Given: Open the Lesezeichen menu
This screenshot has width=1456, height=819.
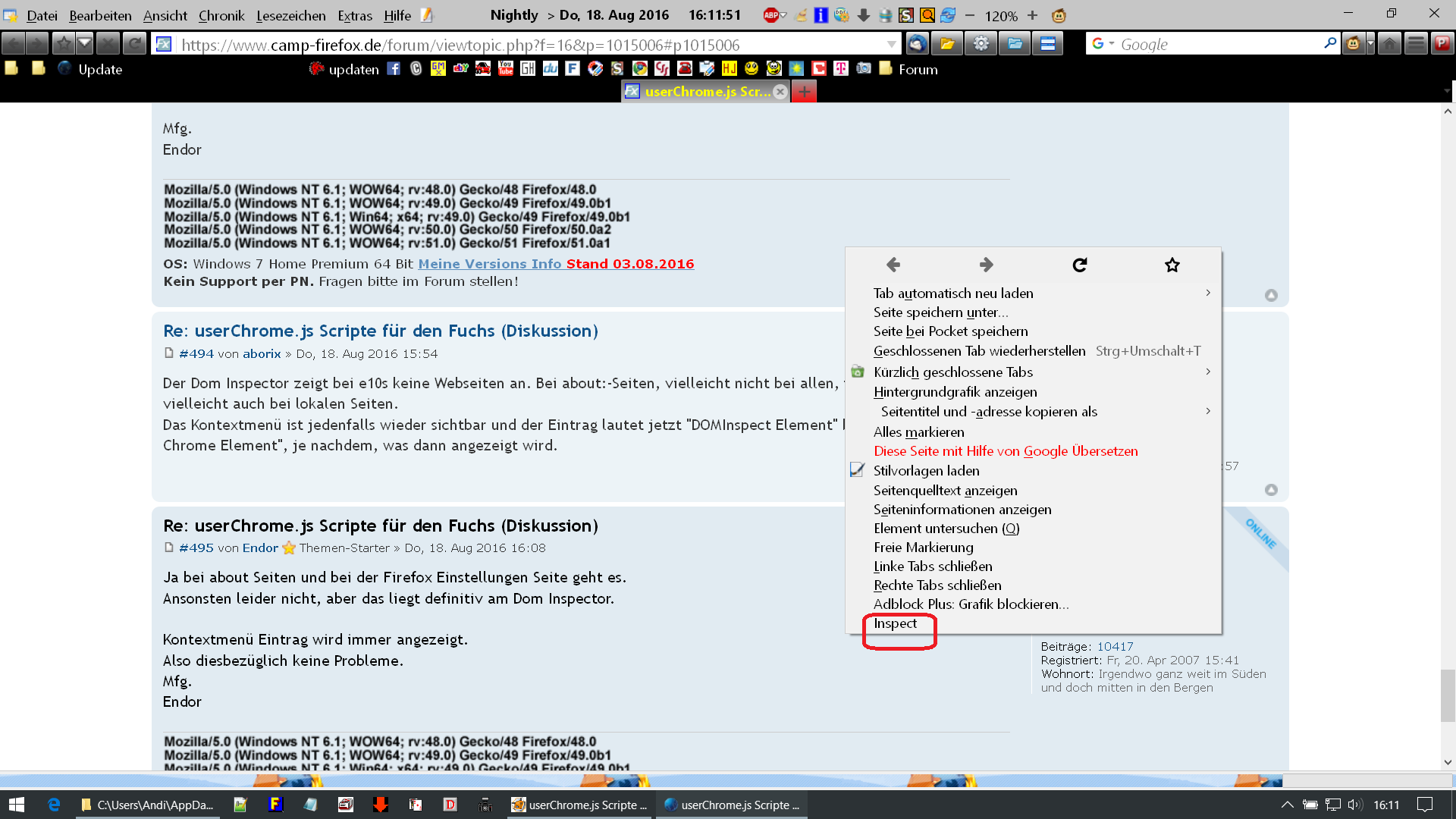Looking at the screenshot, I should coord(290,15).
